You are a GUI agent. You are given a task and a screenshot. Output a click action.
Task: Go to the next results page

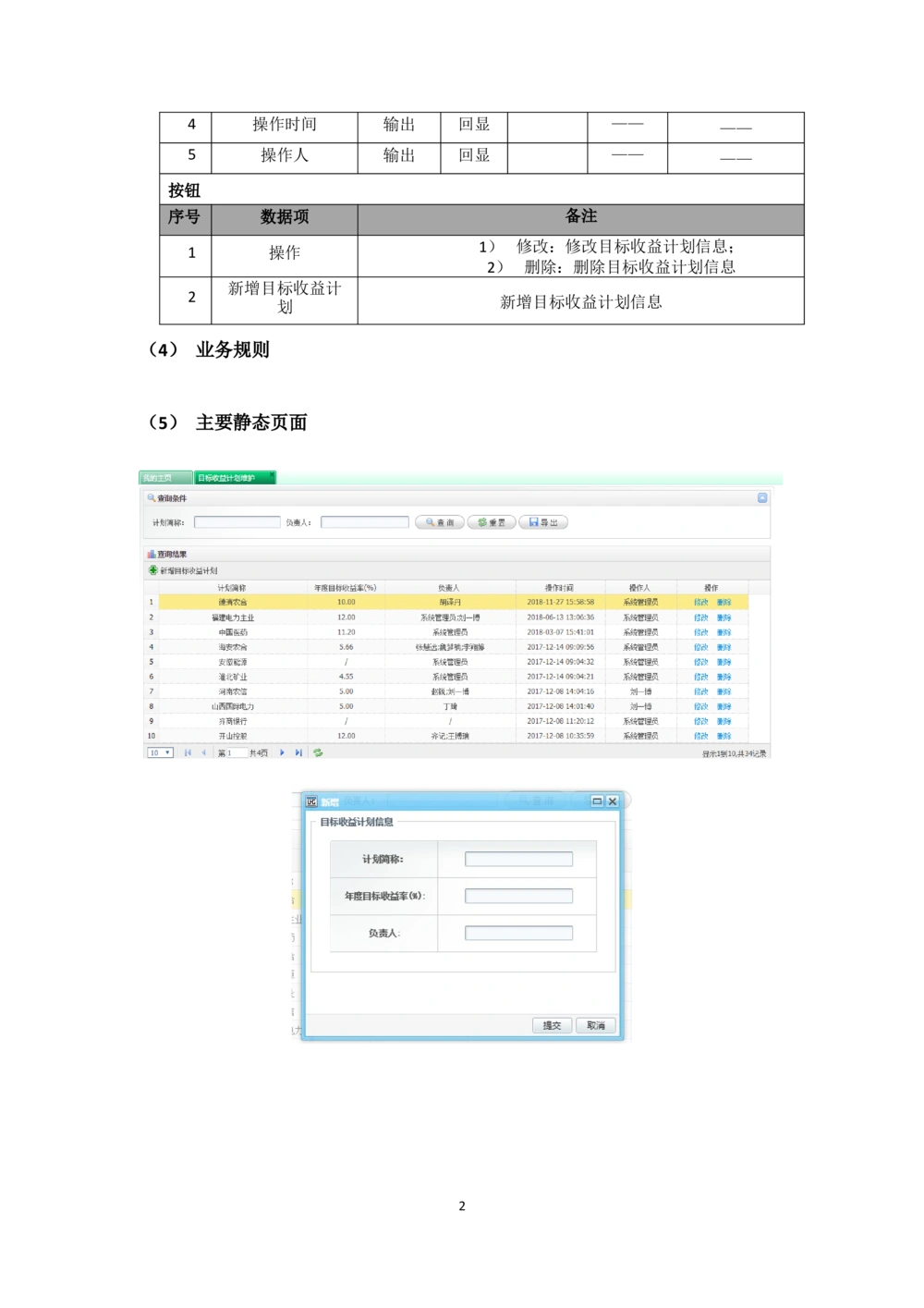[282, 752]
